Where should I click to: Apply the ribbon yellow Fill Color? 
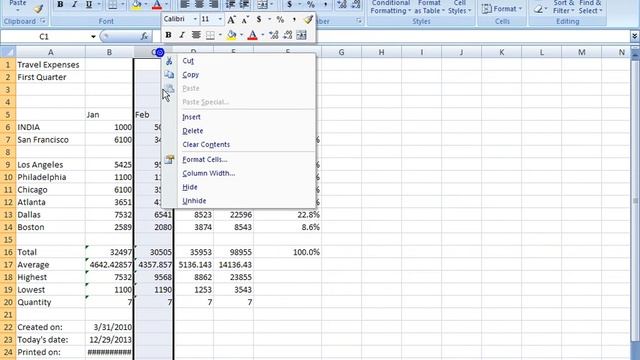[136, 5]
